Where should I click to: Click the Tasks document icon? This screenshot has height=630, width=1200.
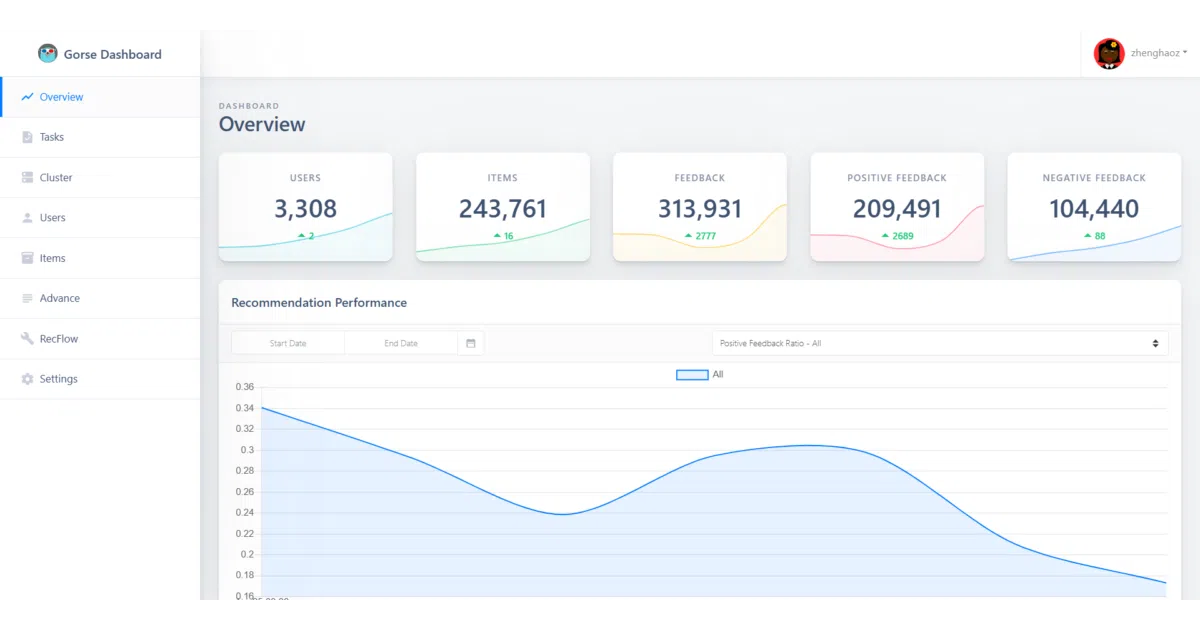point(27,137)
